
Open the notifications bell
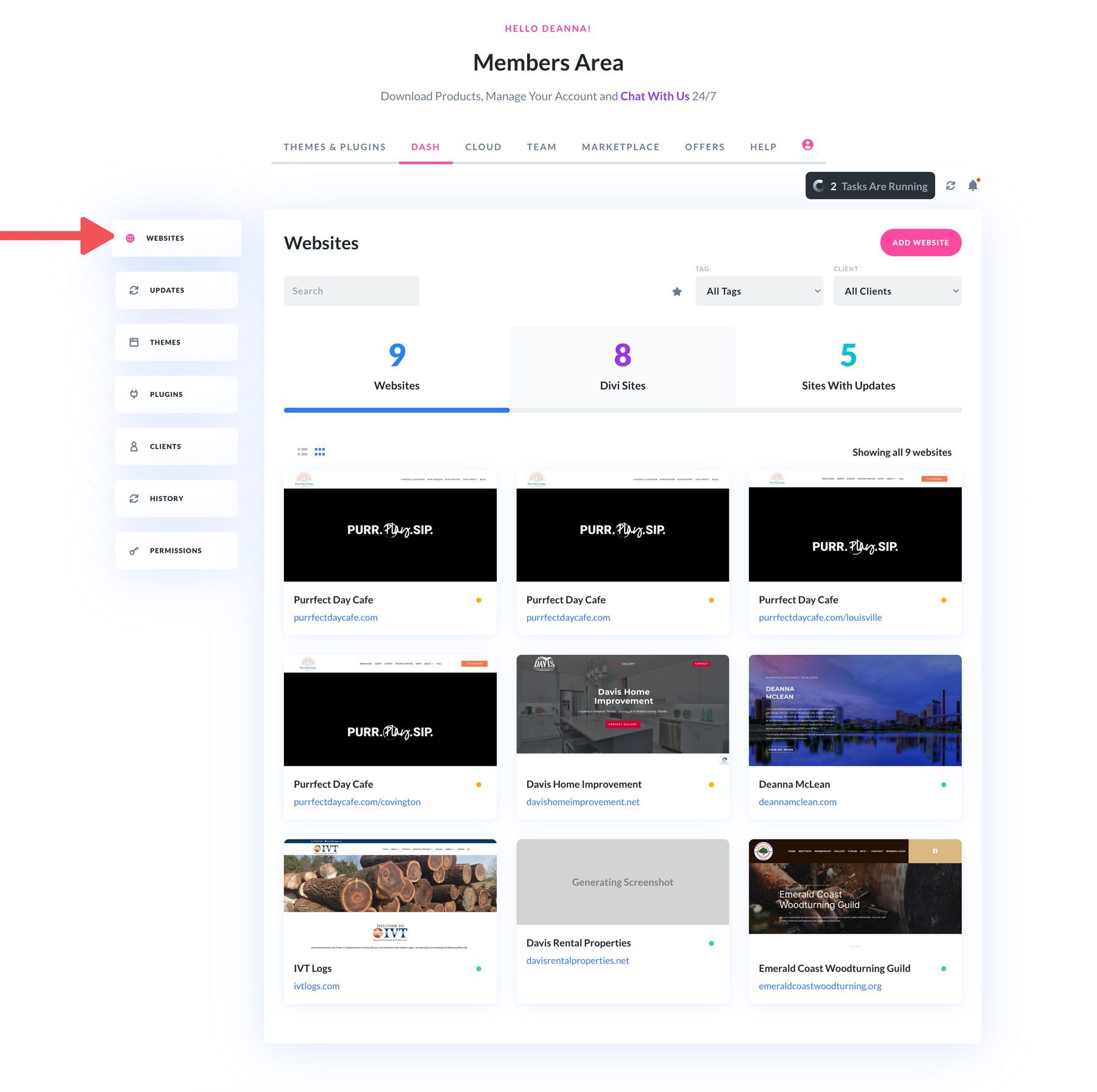972,185
